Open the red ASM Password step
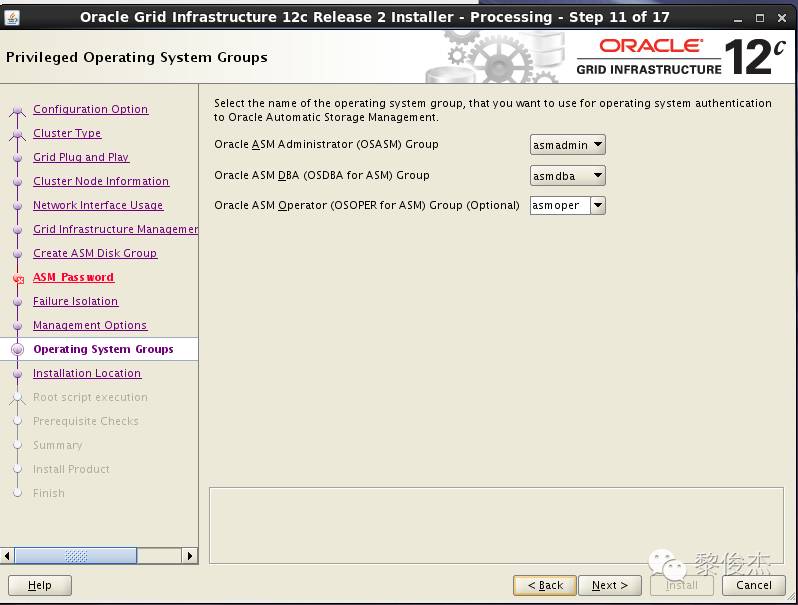Screen dimensions: 798x605 point(73,277)
